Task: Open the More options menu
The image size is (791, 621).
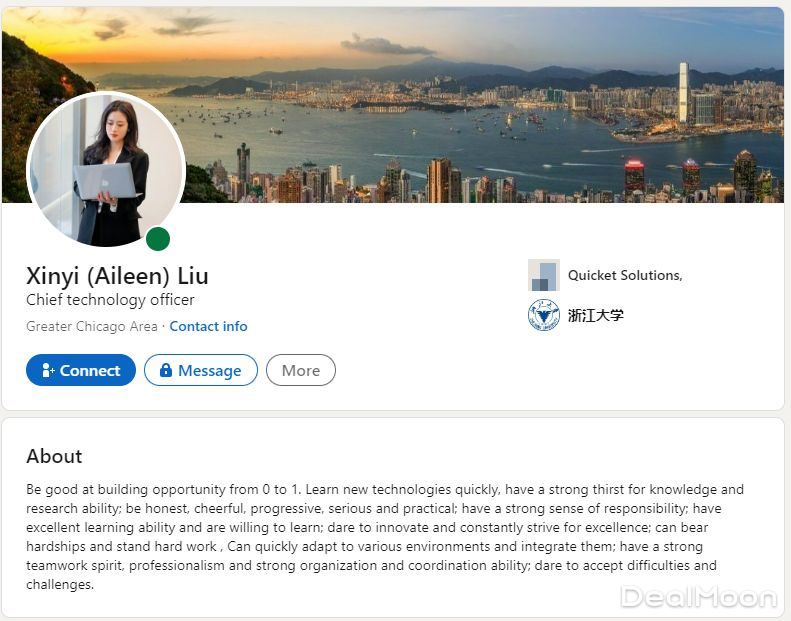Action: (x=301, y=370)
